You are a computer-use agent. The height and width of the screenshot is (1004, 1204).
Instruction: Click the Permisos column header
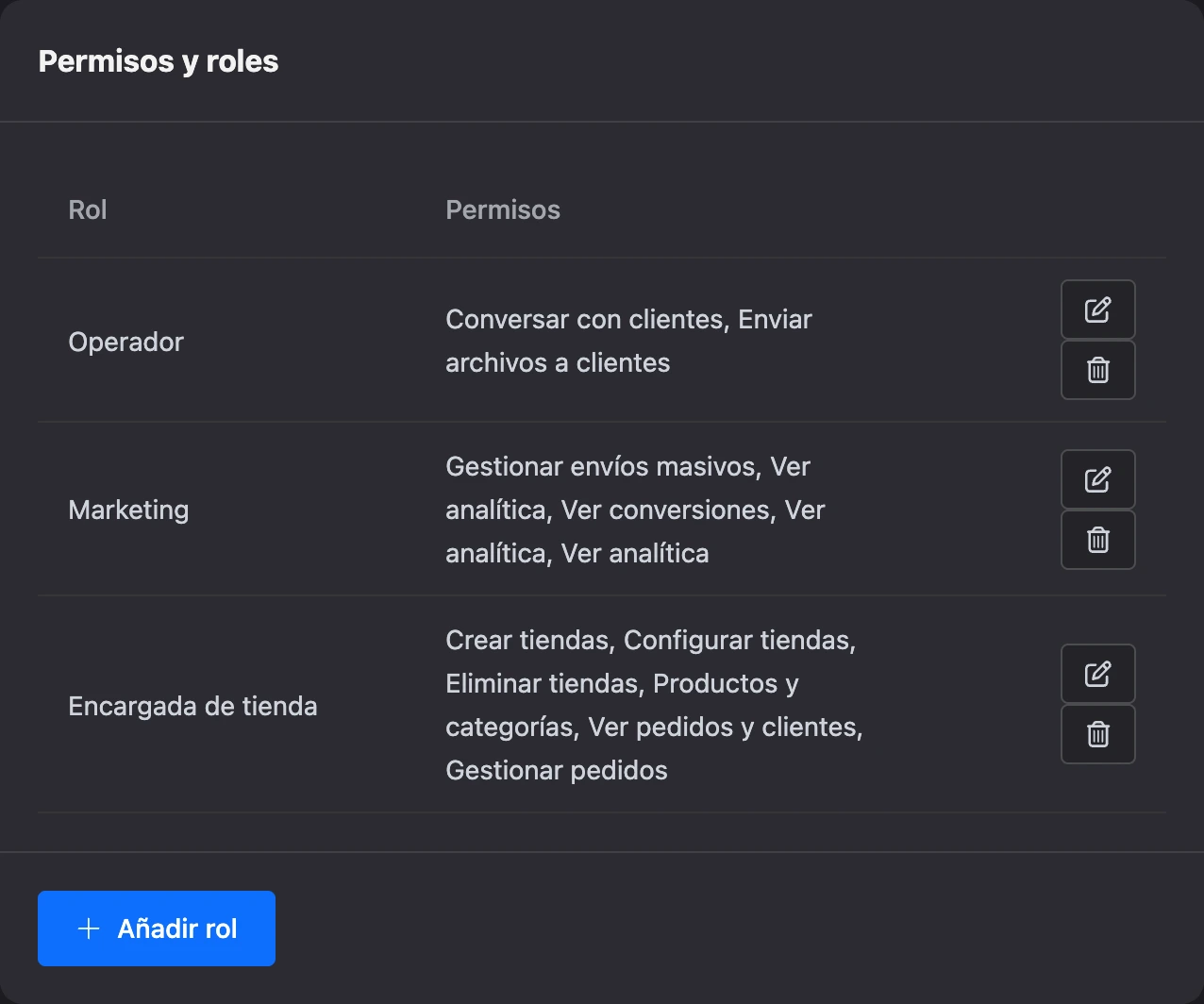pos(503,209)
